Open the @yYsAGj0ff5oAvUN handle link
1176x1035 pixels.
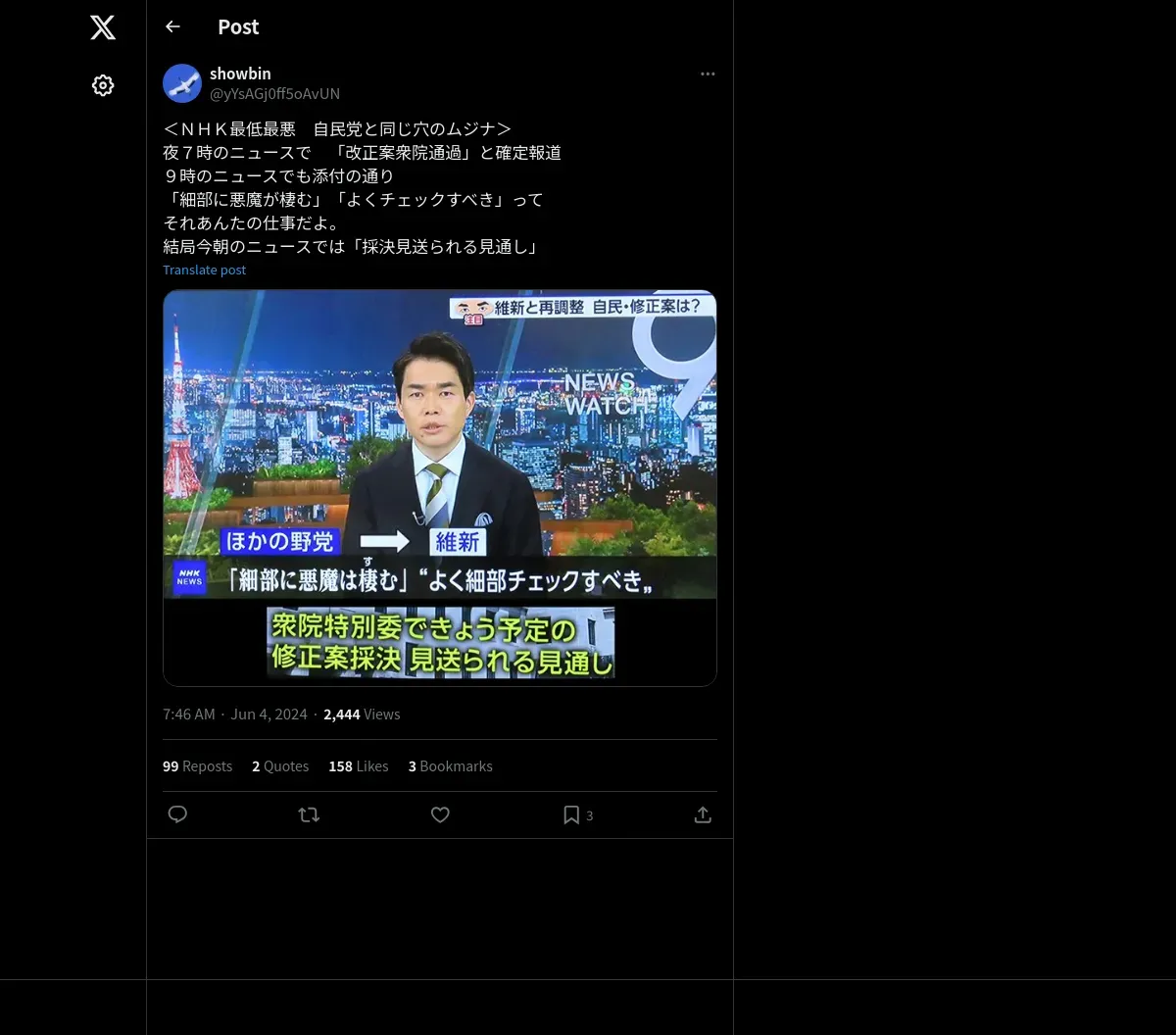coord(274,93)
